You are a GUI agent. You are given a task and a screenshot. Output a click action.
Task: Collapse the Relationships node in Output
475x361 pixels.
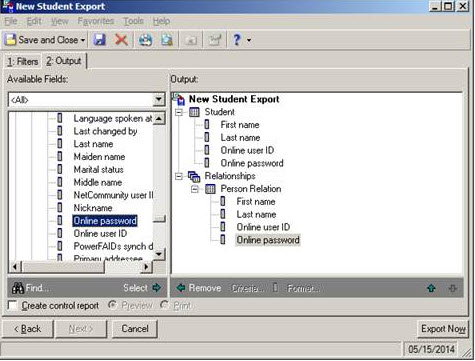pos(179,176)
